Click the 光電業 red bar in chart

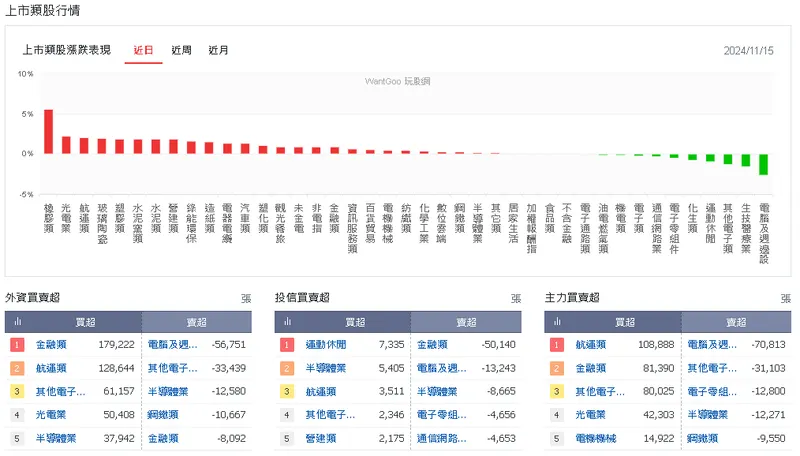(66, 145)
